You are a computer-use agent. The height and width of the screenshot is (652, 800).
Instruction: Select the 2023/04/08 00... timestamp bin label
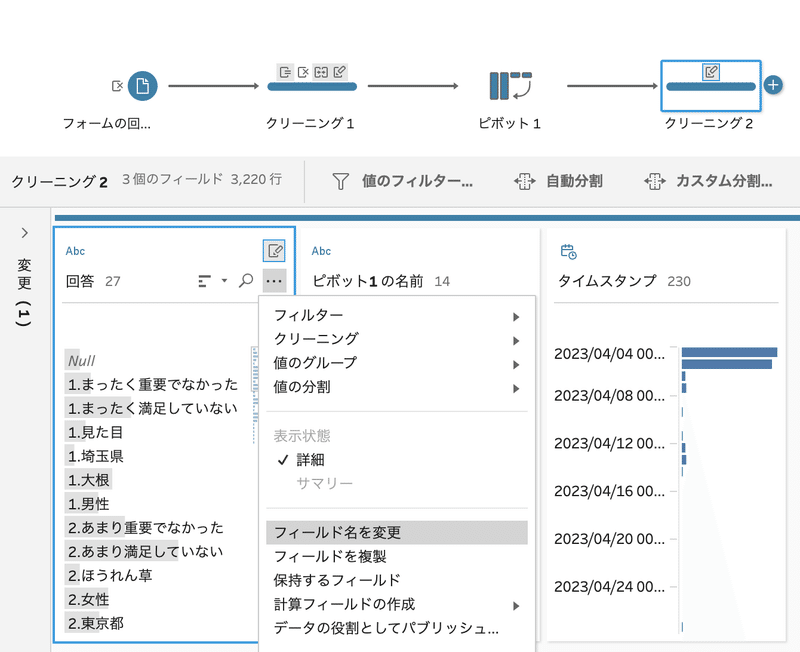pos(609,396)
